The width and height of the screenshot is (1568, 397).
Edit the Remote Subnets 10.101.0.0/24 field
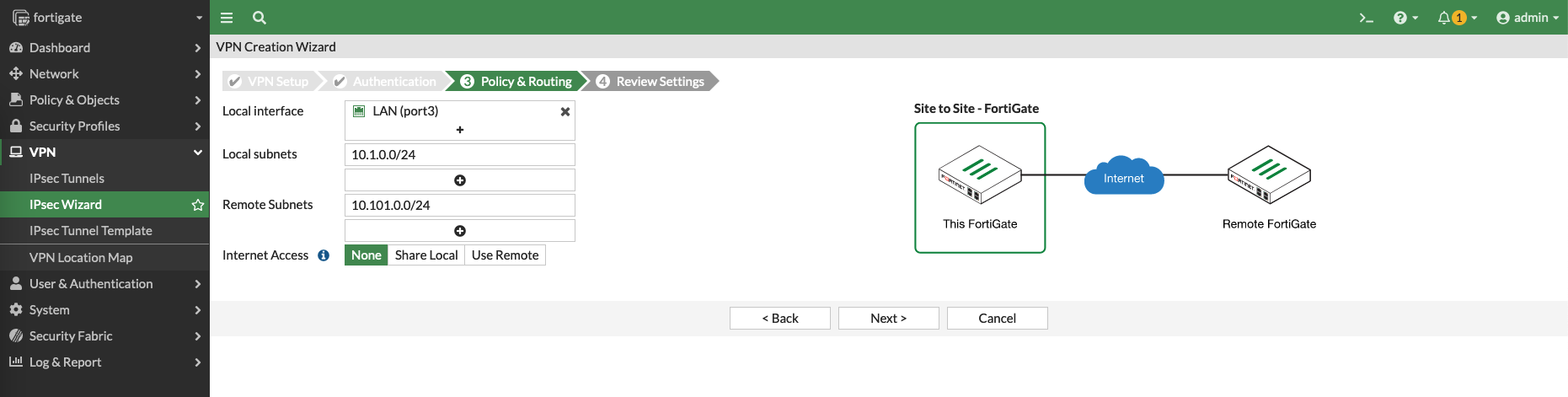[460, 206]
